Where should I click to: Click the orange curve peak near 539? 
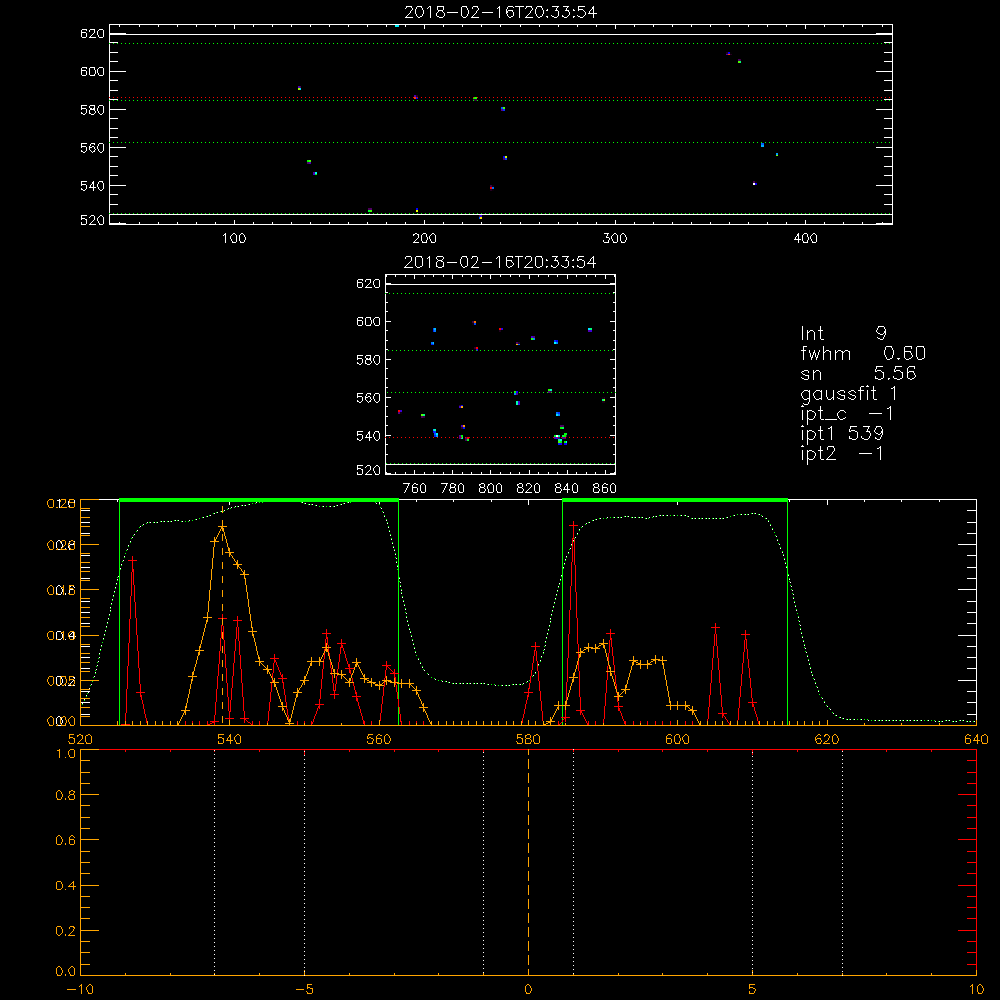coord(222,526)
